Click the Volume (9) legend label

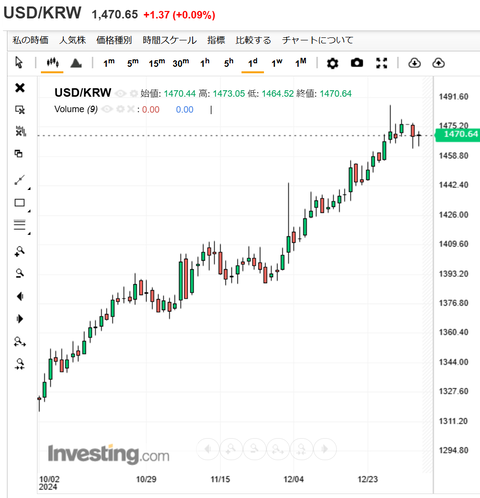coord(76,109)
